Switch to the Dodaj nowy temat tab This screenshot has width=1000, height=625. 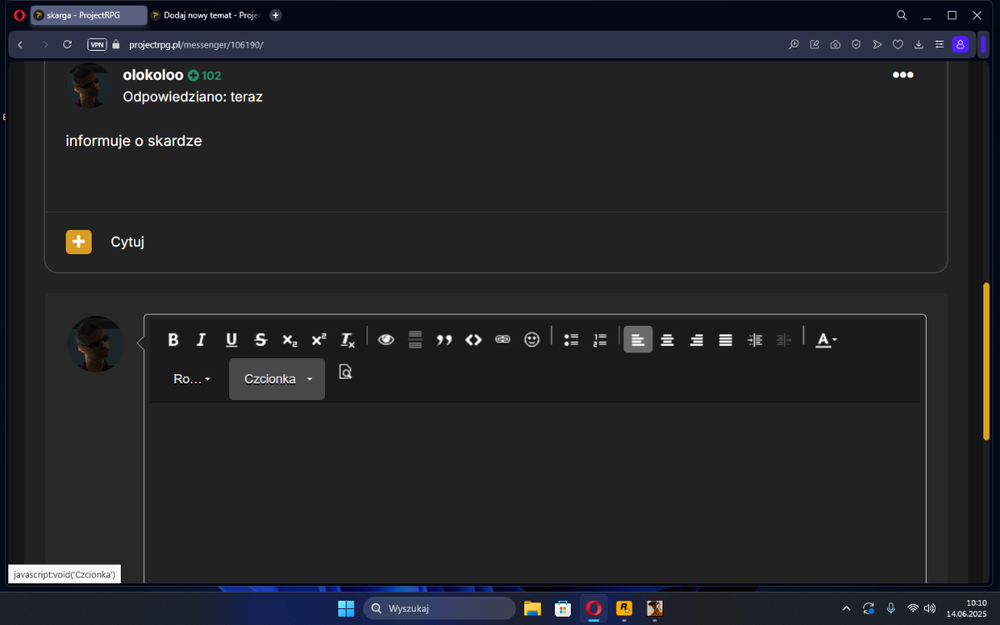207,15
